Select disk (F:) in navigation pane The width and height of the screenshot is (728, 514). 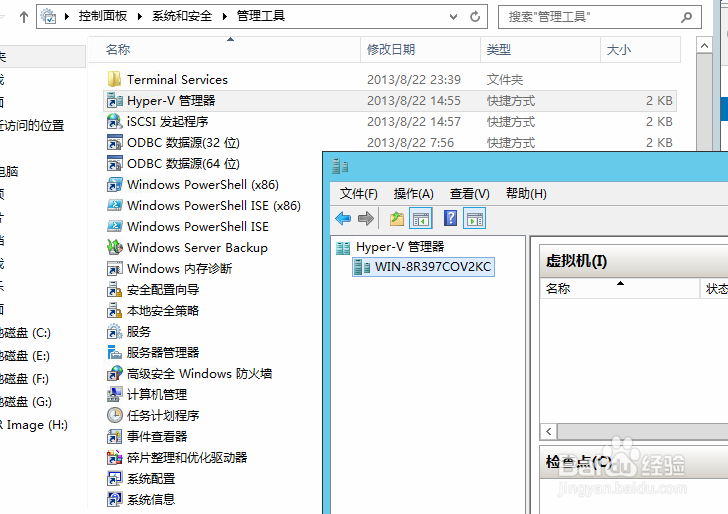tap(24, 379)
